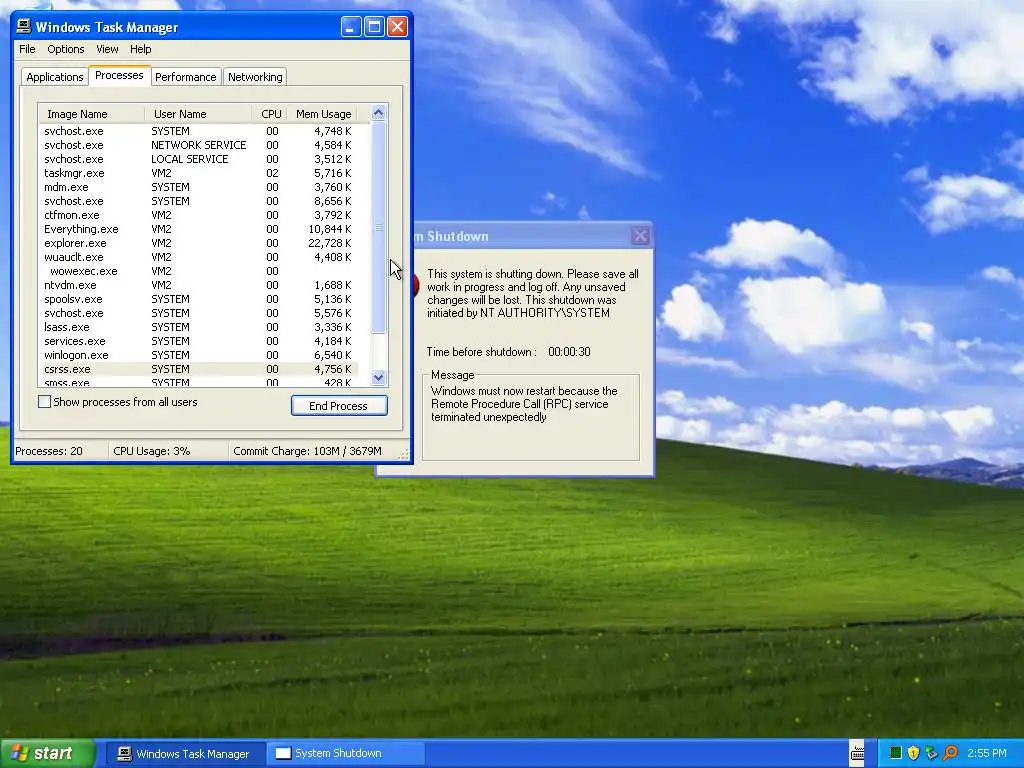Open the yellow security shield tray icon
The image size is (1024, 768).
point(913,753)
